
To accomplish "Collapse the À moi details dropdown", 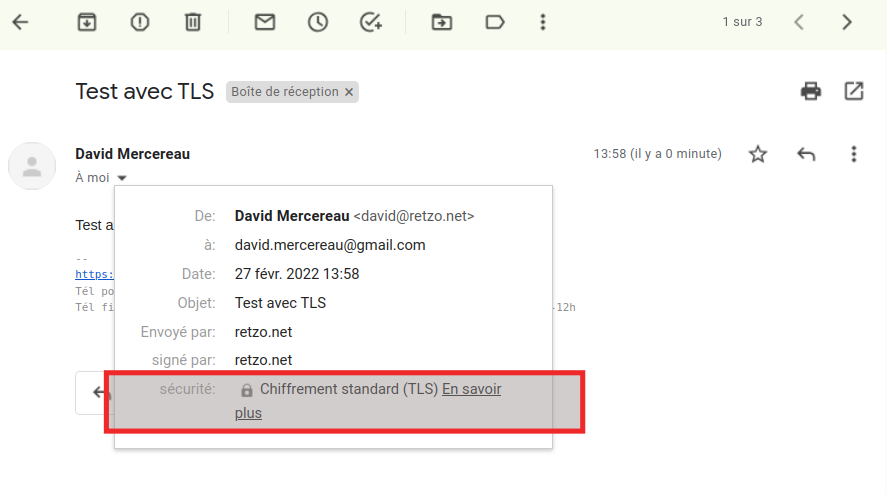I will 122,178.
